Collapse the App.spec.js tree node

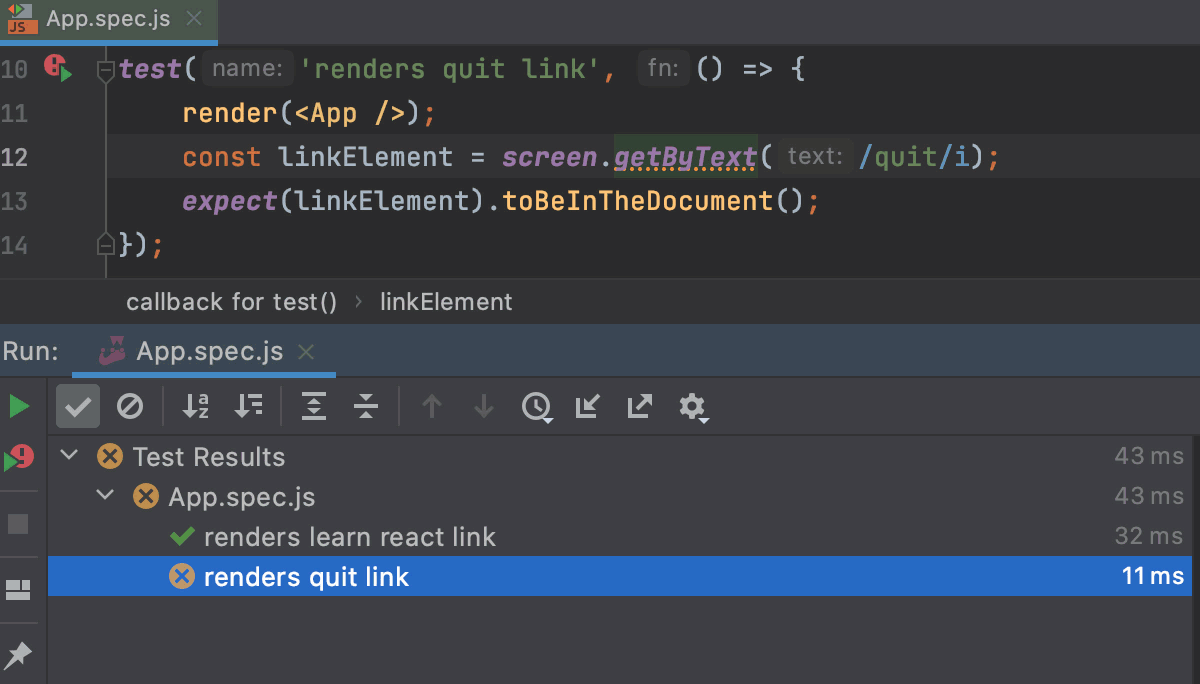coord(106,495)
